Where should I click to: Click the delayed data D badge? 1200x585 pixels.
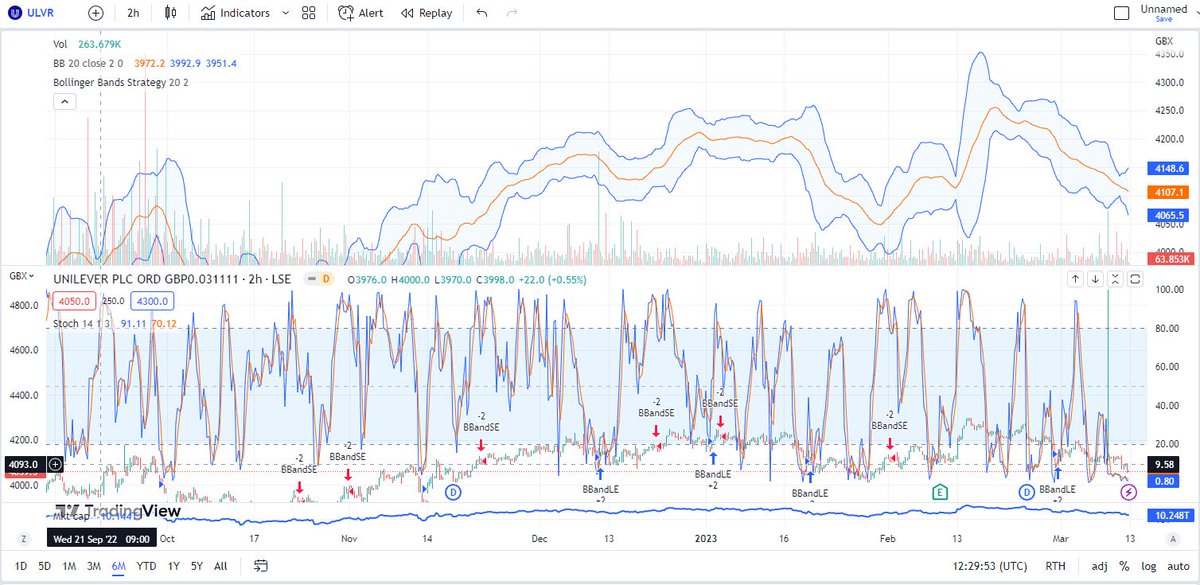pos(325,279)
